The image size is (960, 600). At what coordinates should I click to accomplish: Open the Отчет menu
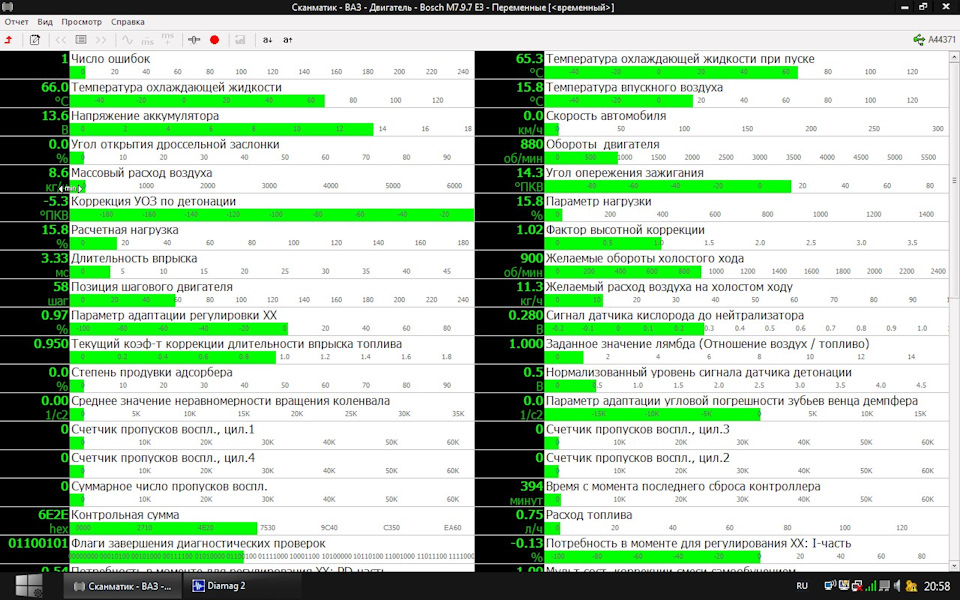17,21
